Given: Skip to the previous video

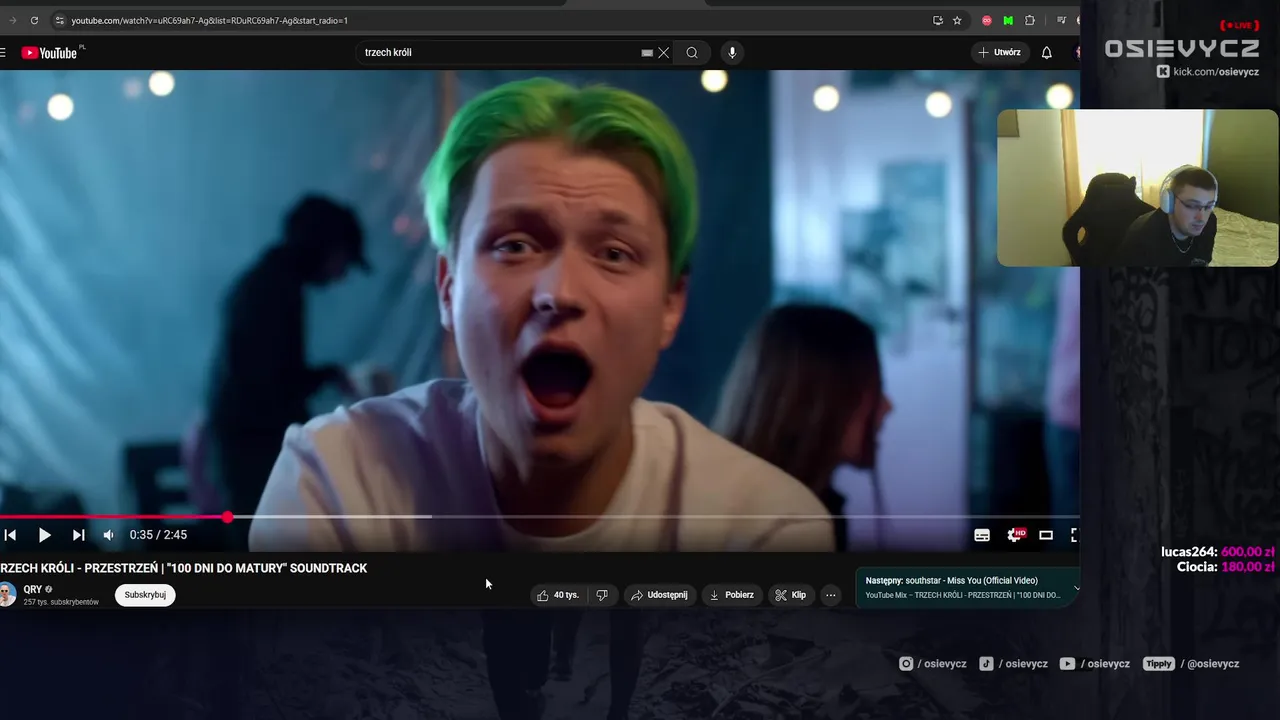Looking at the screenshot, I should [10, 535].
